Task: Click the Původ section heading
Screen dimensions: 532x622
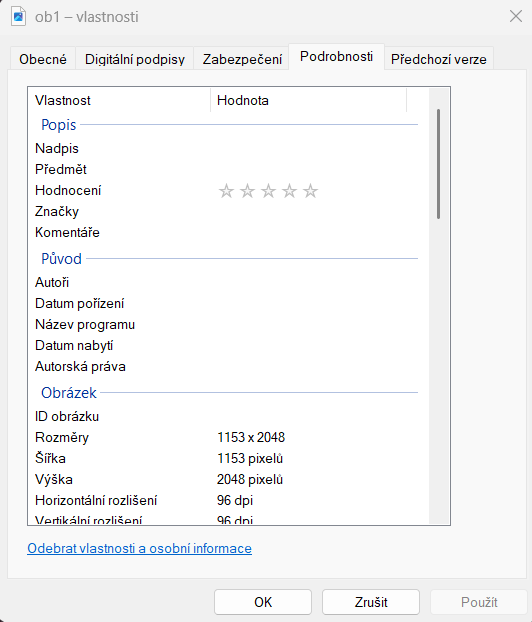Action: click(61, 259)
